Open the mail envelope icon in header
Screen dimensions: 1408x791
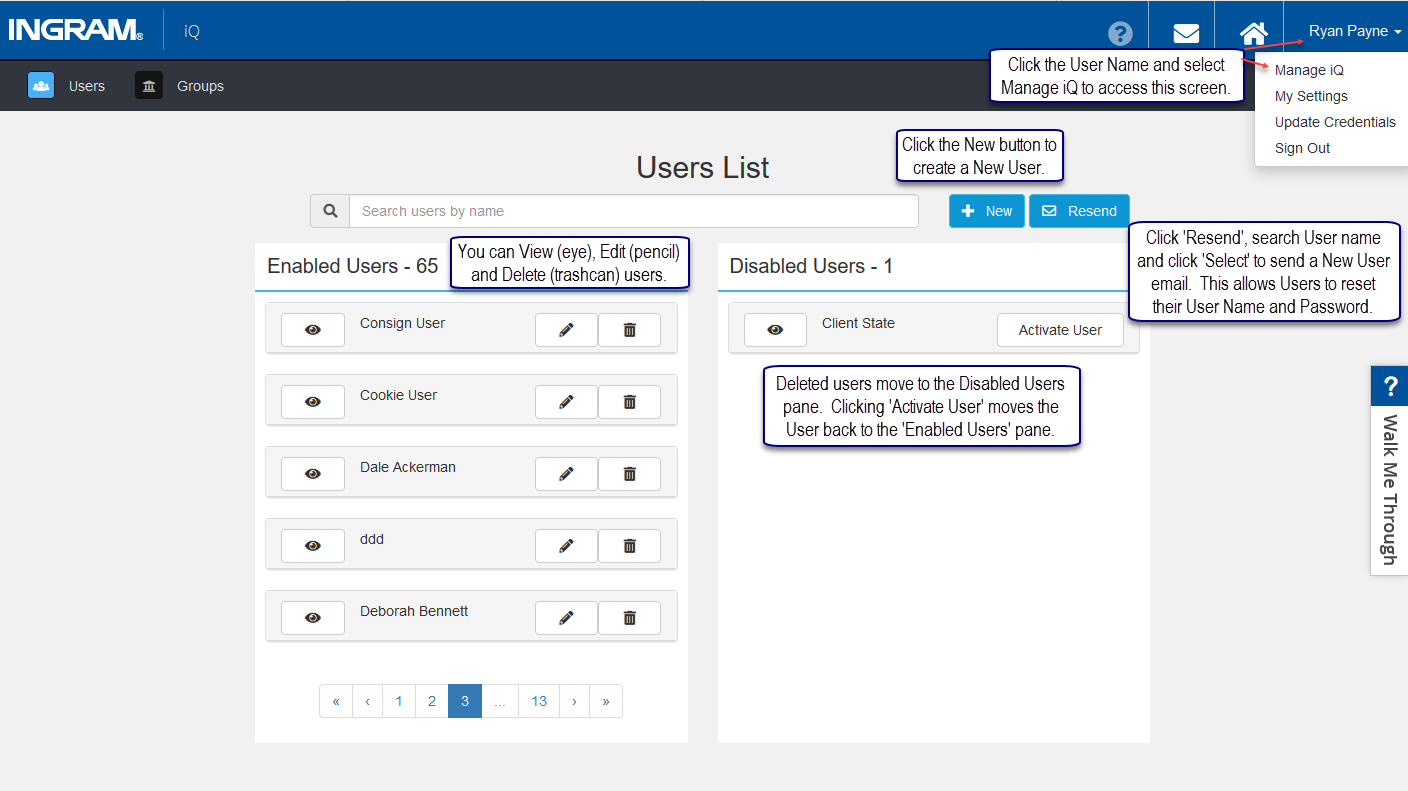coord(1186,33)
